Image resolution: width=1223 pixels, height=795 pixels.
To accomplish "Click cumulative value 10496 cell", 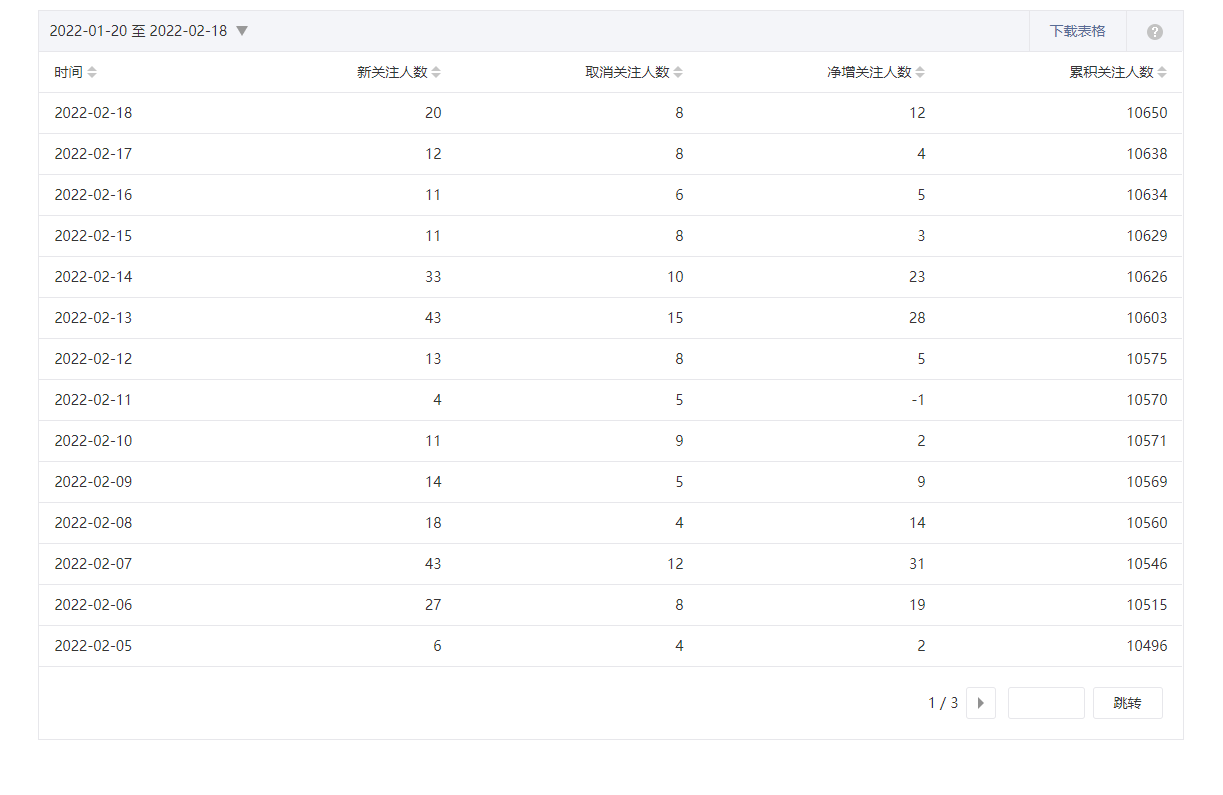I will tap(1146, 646).
